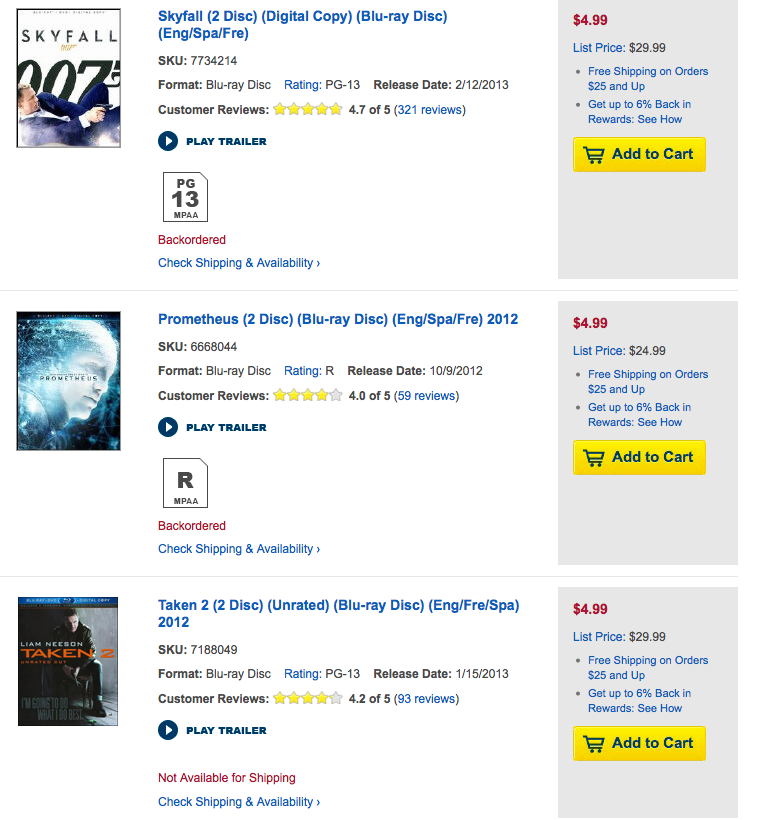Click the PG-13 MPAA rating badge for Skyfall

[x=185, y=196]
